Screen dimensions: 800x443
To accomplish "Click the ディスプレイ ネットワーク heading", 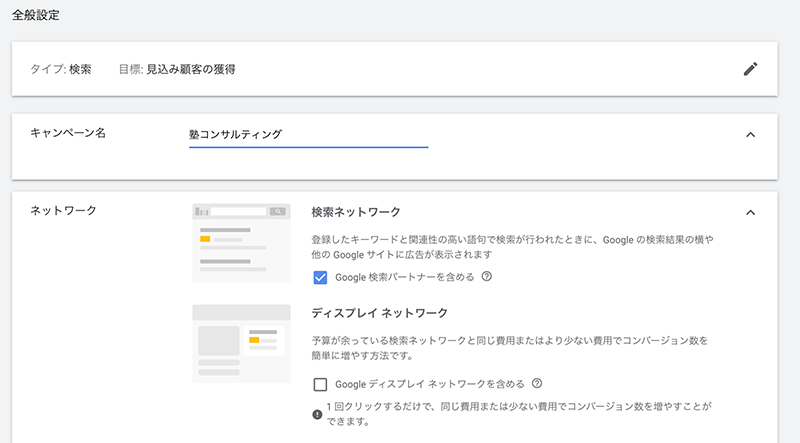I will click(379, 313).
